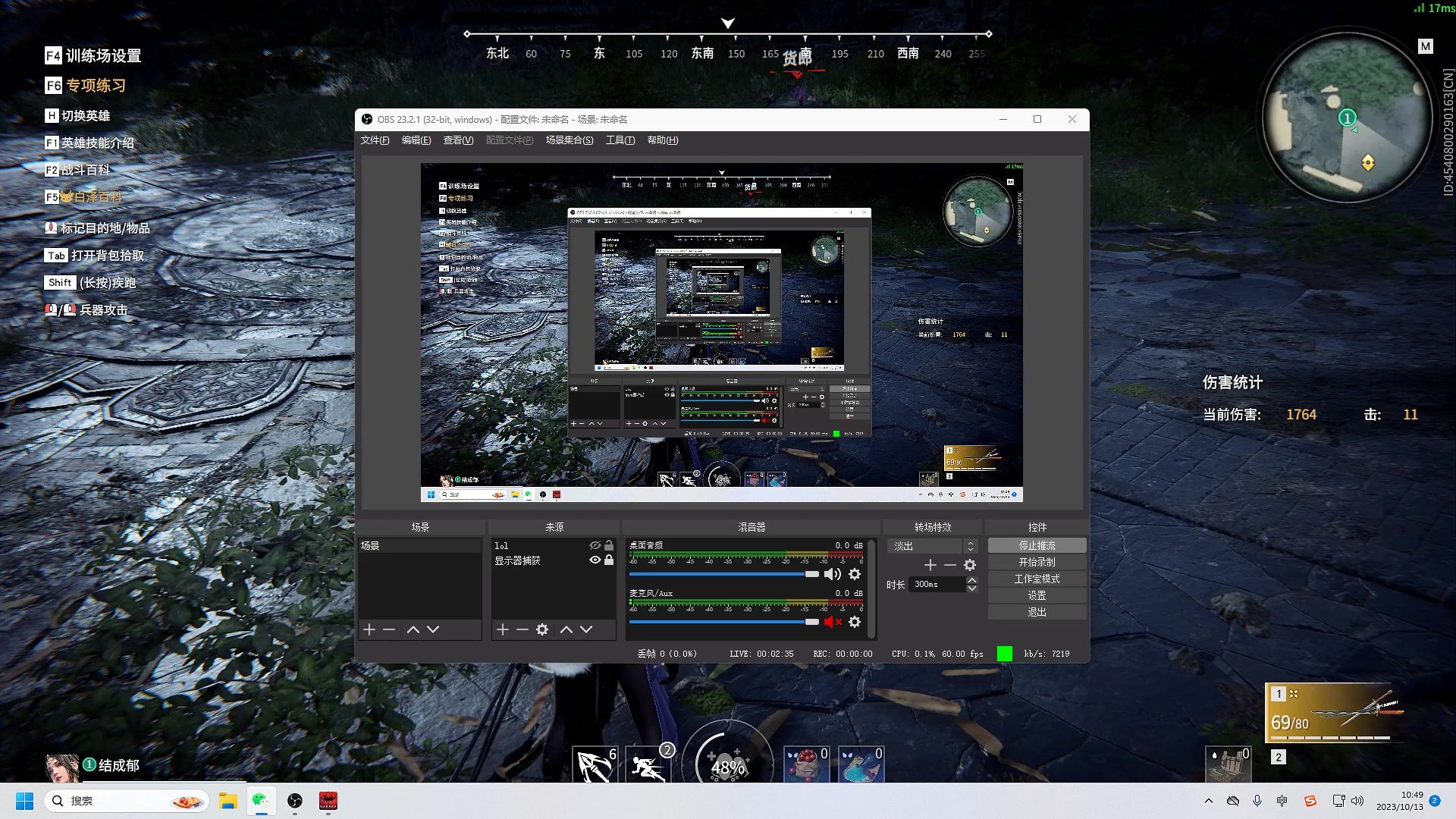
Task: Open File Explorer from taskbar
Action: (227, 801)
